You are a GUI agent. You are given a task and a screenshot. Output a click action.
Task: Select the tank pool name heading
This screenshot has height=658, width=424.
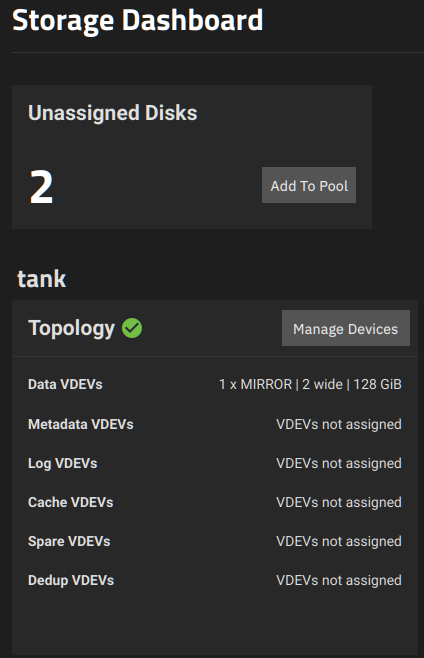click(x=42, y=279)
